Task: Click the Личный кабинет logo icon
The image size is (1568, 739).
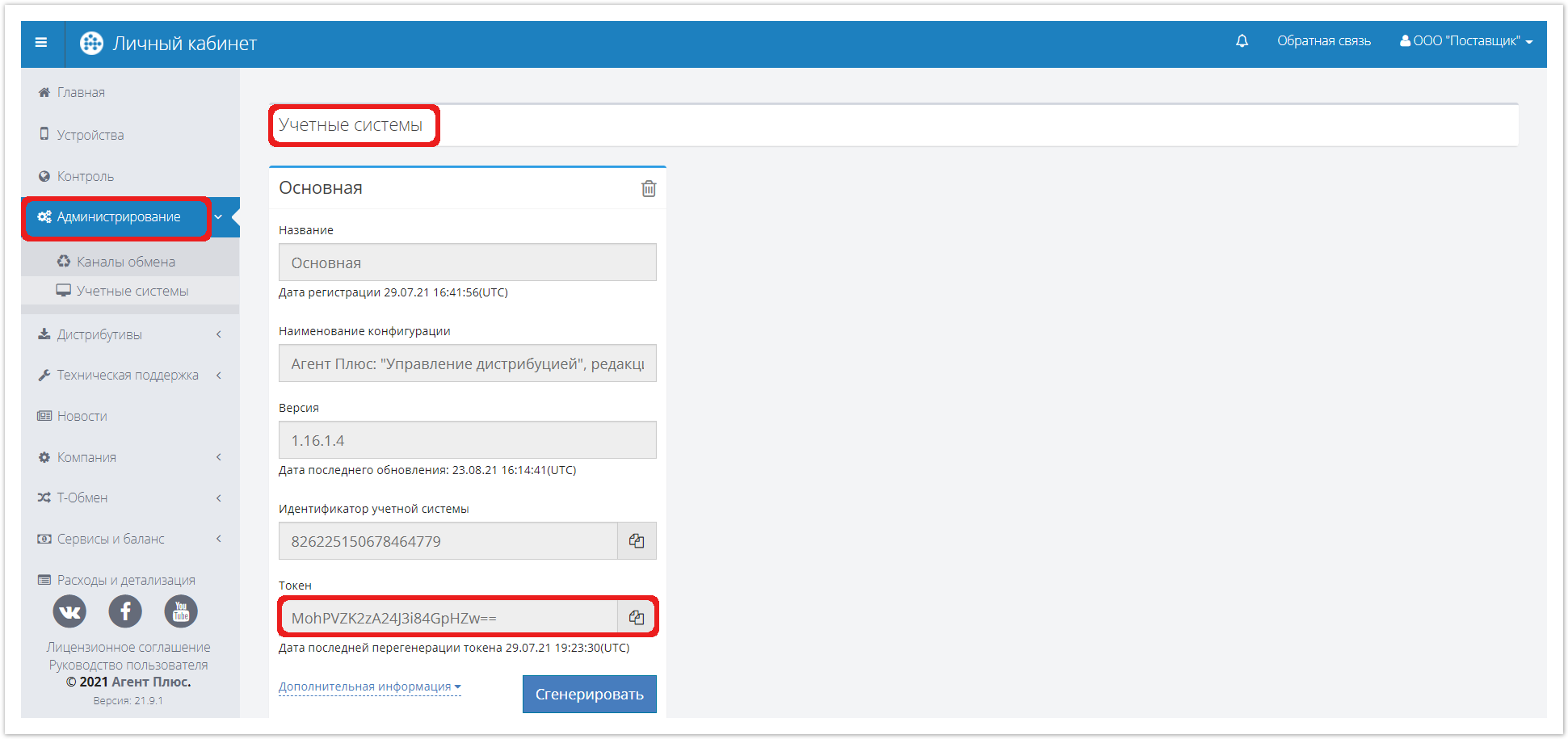Action: coord(91,44)
